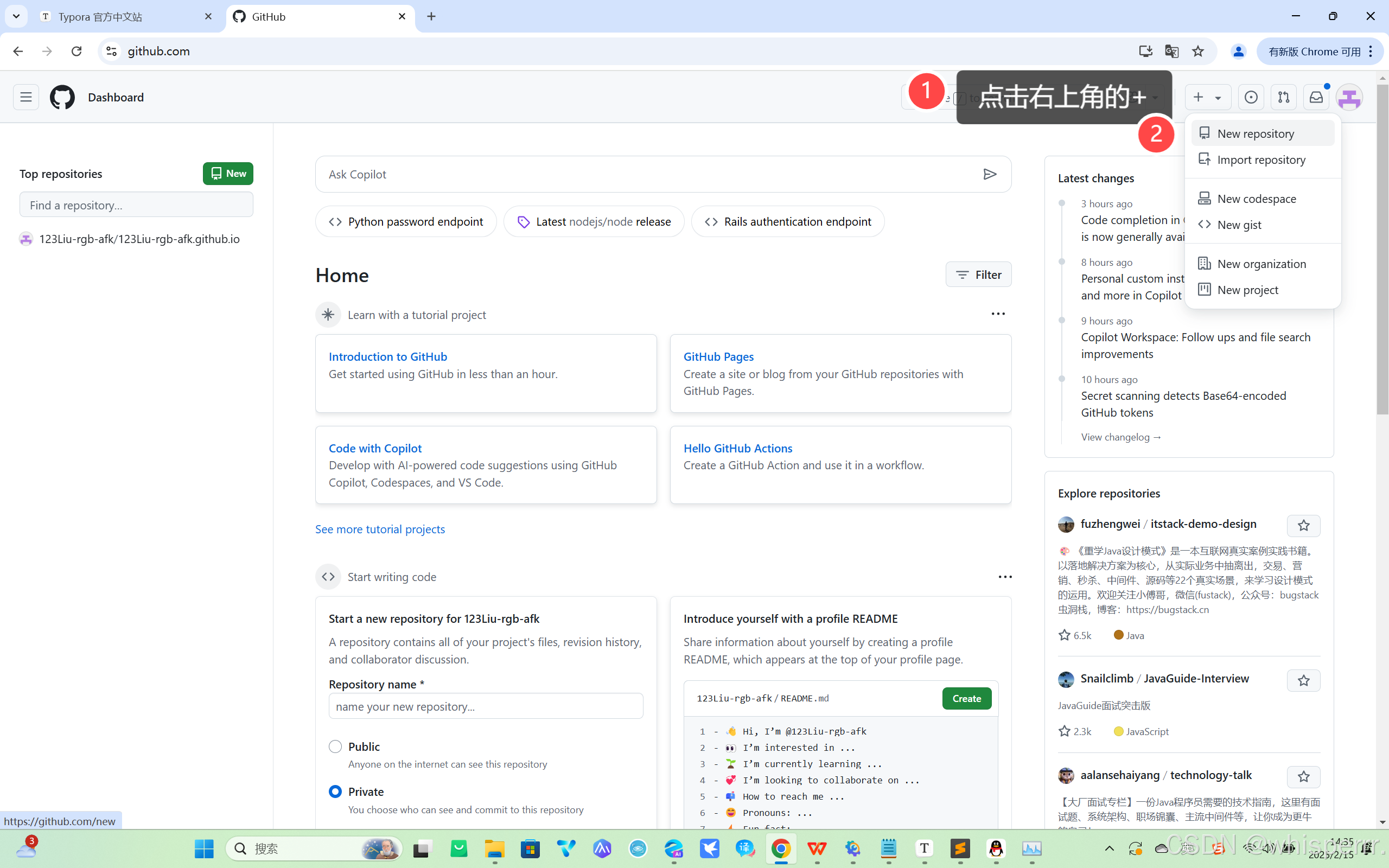Click the user profile avatar

coord(1349,97)
